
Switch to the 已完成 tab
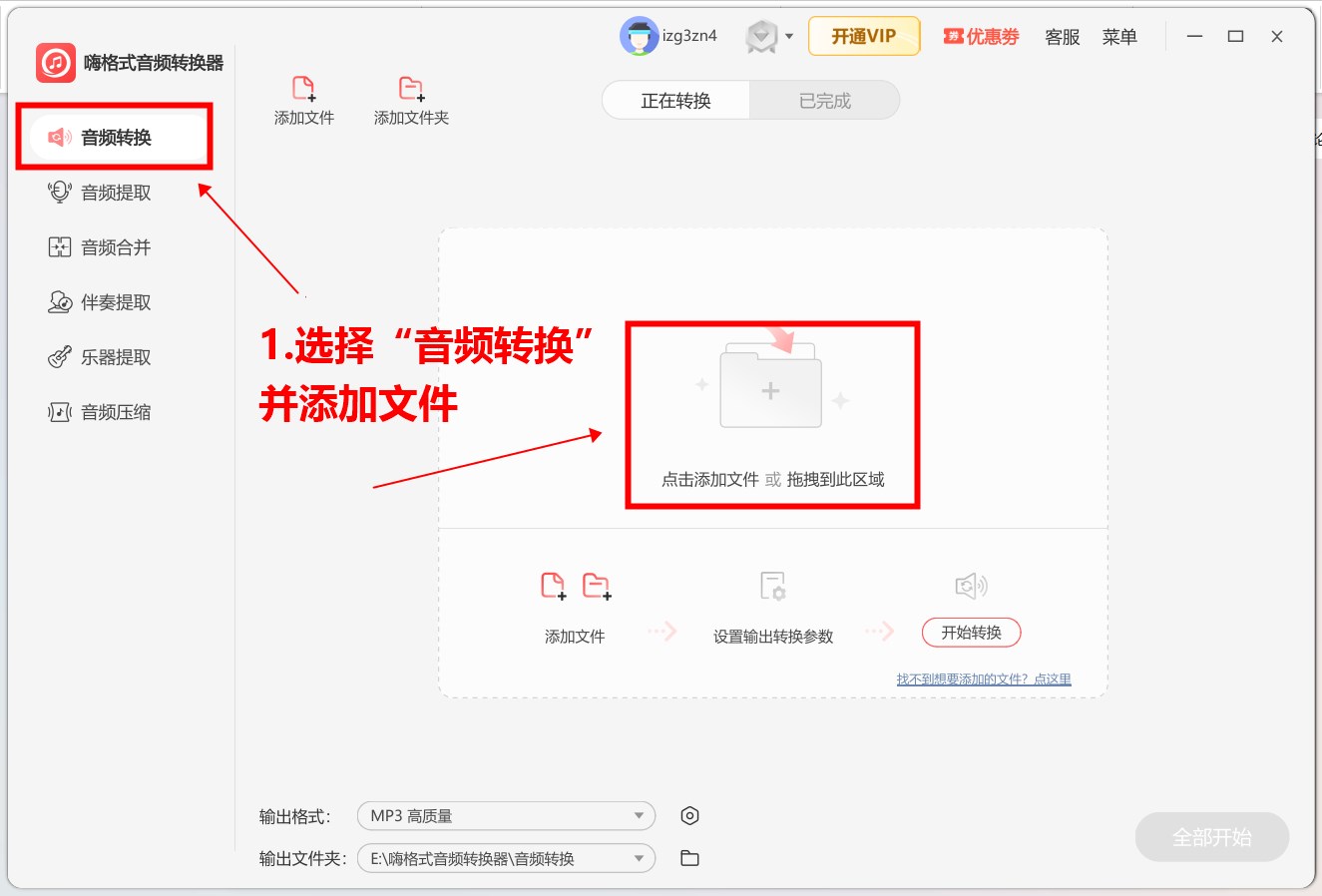825,101
